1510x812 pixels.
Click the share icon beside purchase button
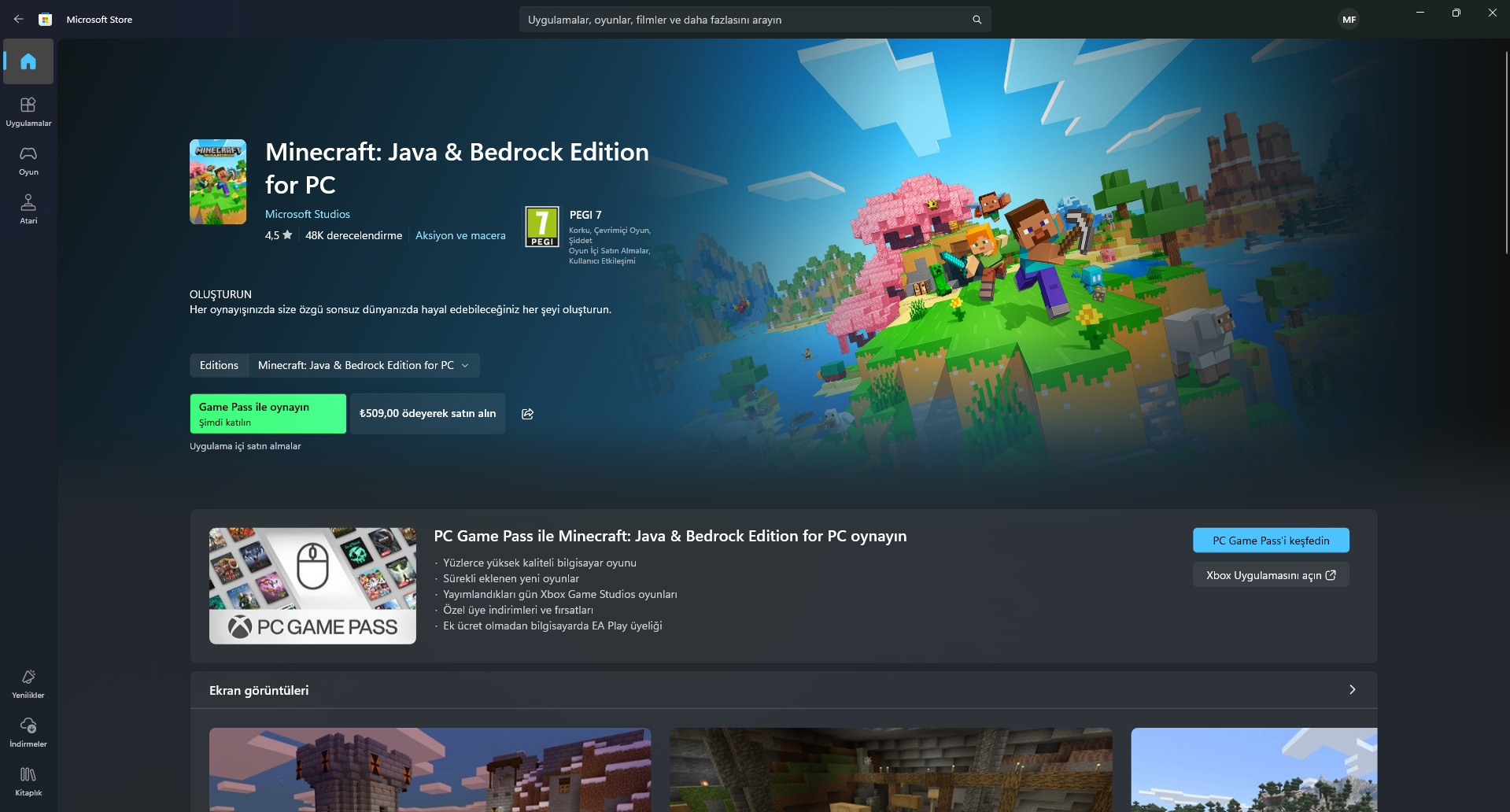[527, 414]
